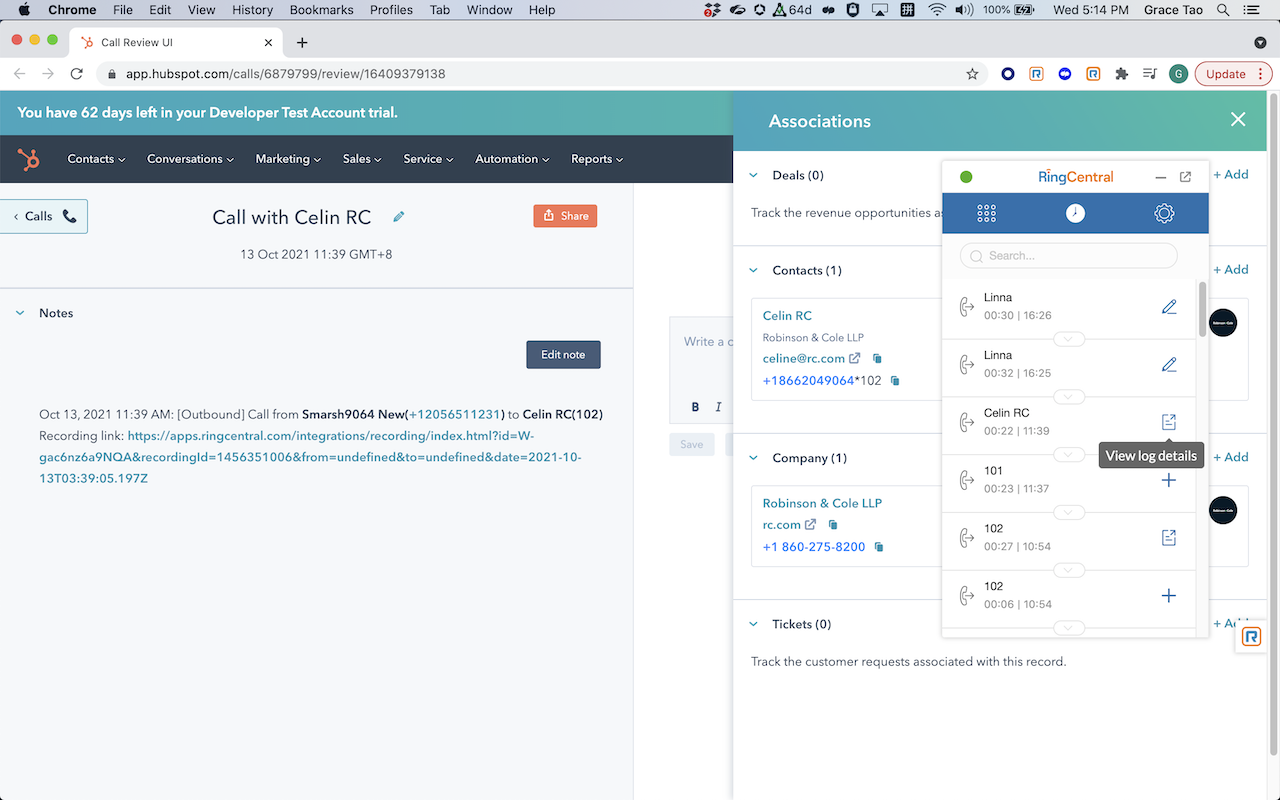This screenshot has height=800, width=1280.
Task: Bookmark the page with the star icon
Action: 971,73
